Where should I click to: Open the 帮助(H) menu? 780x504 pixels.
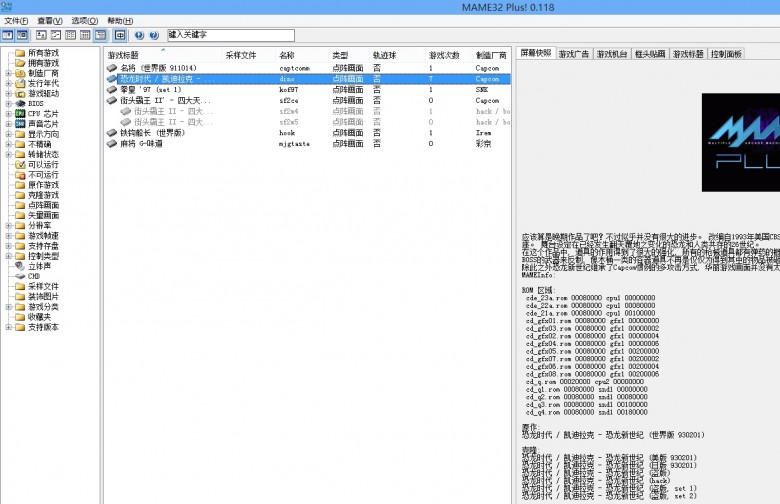120,20
